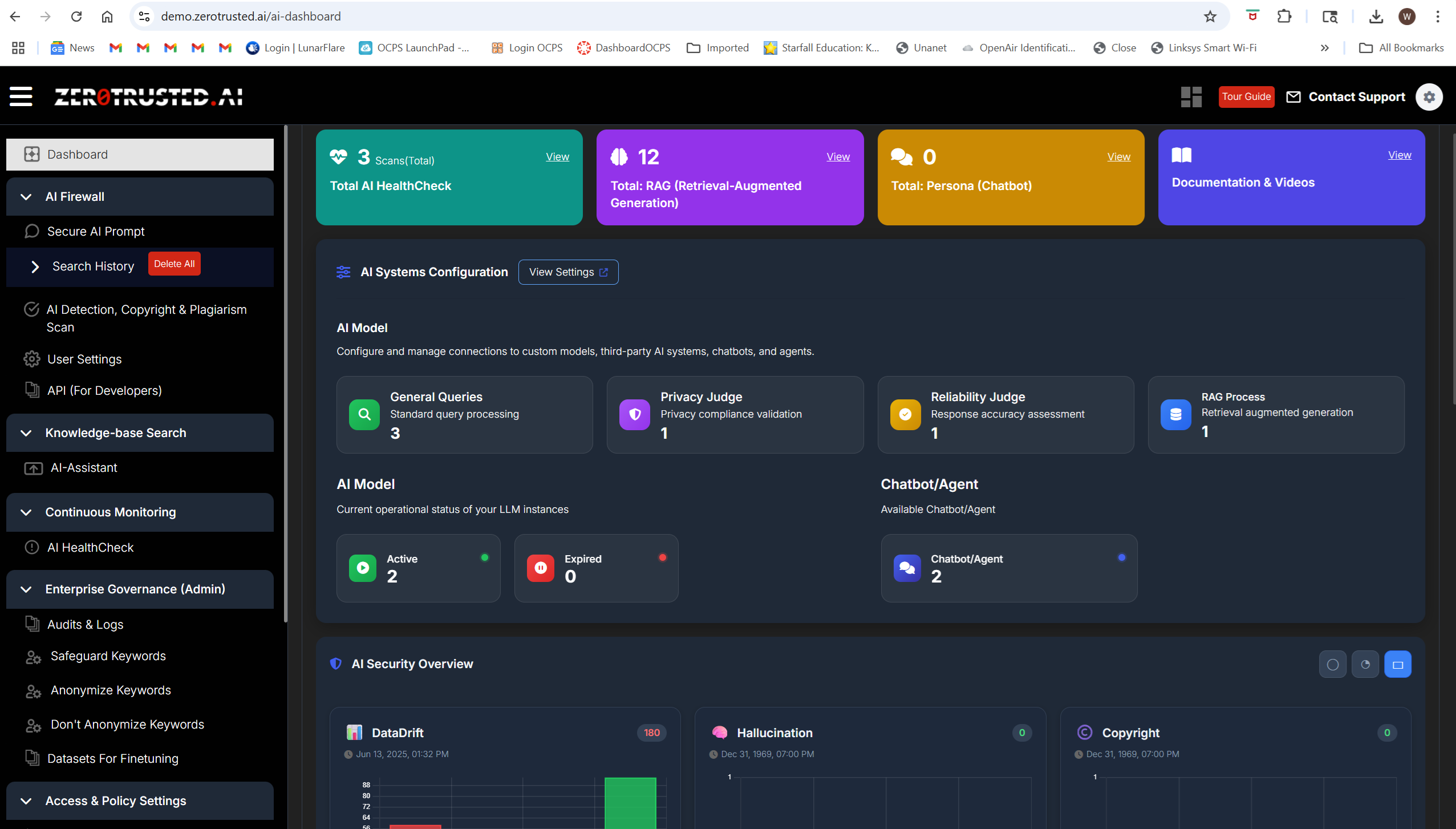Screen dimensions: 1456x829
Task: Click the Hallucination brain icon
Action: [720, 732]
